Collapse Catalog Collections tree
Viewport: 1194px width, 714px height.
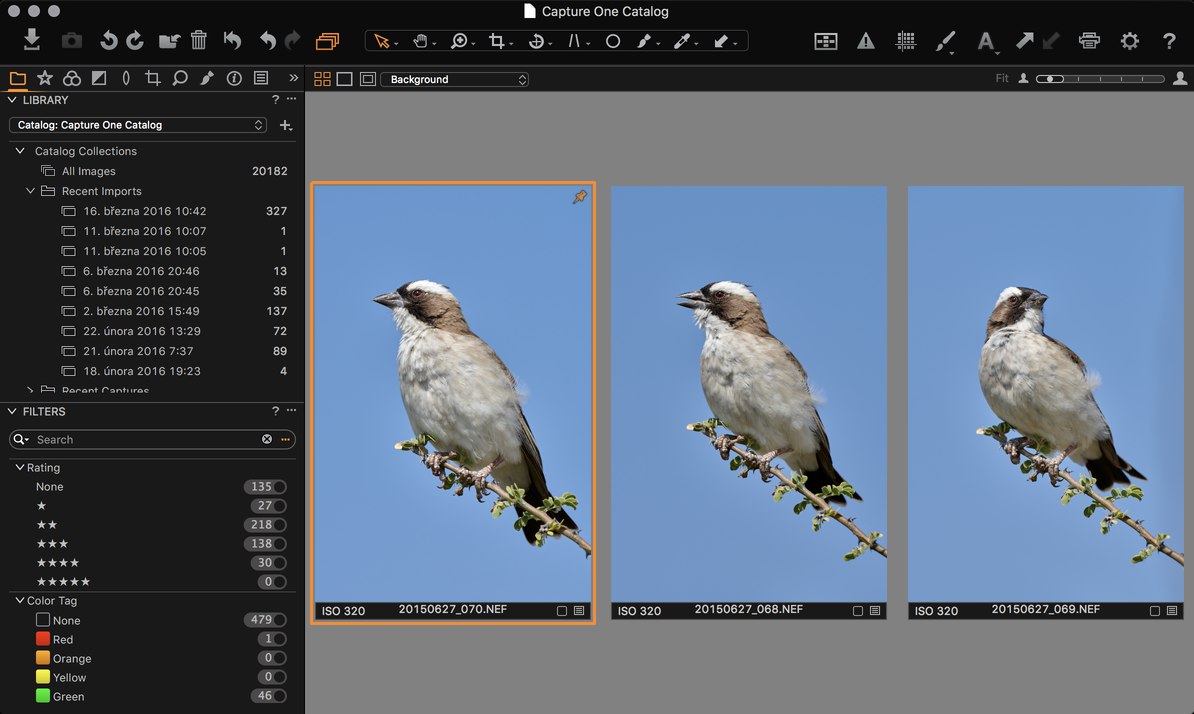[x=21, y=151]
